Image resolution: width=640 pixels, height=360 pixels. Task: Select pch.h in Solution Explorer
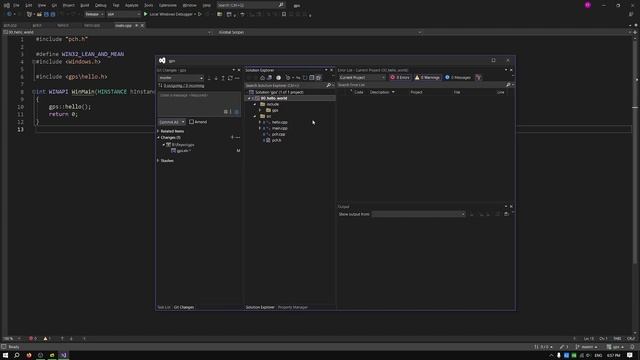tap(276, 140)
